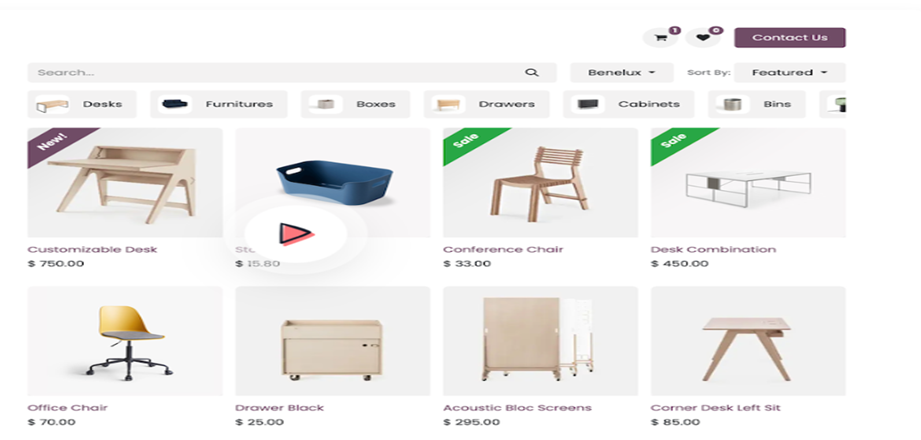Select the Furnitures category icon

174,105
